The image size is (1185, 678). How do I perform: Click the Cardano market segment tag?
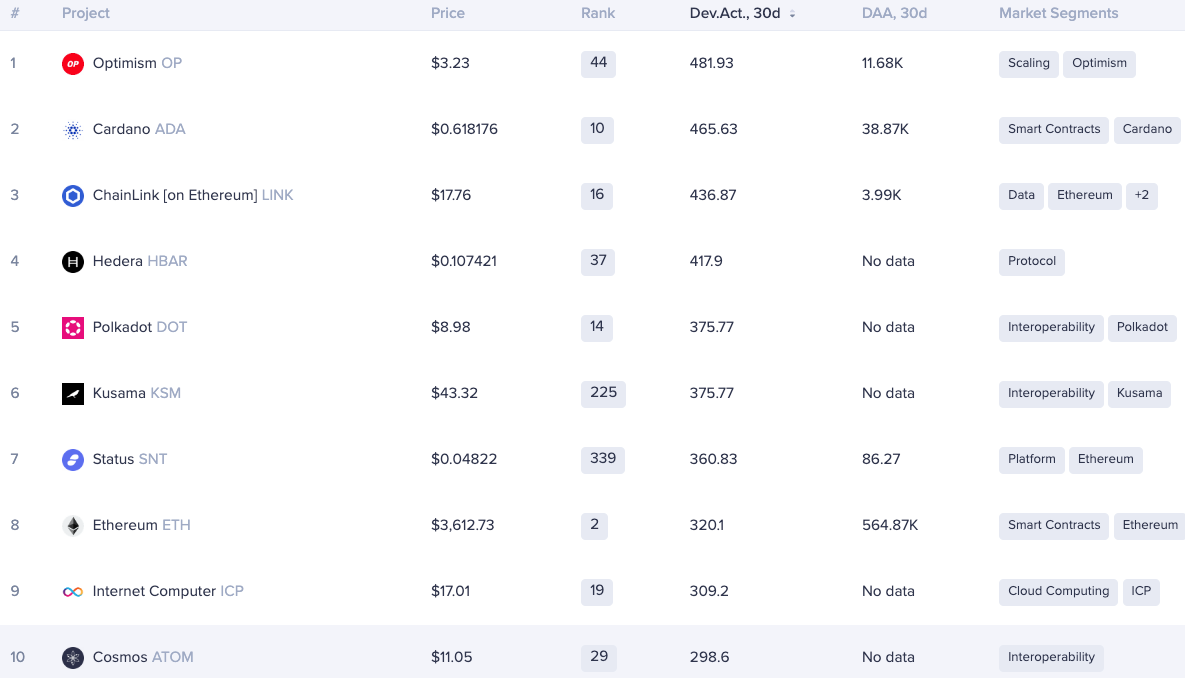pos(1146,129)
